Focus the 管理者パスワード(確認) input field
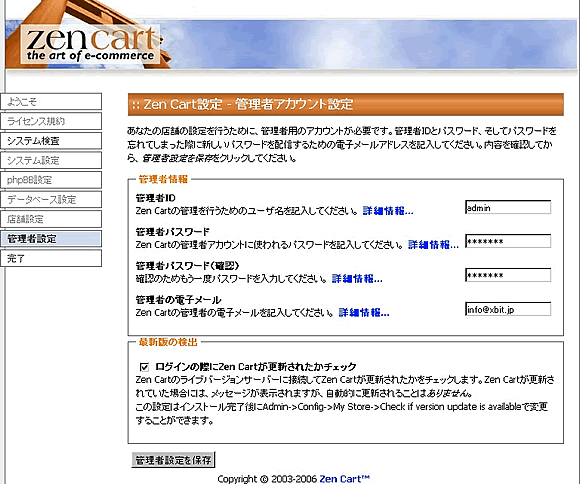580x484 pixels. (508, 275)
